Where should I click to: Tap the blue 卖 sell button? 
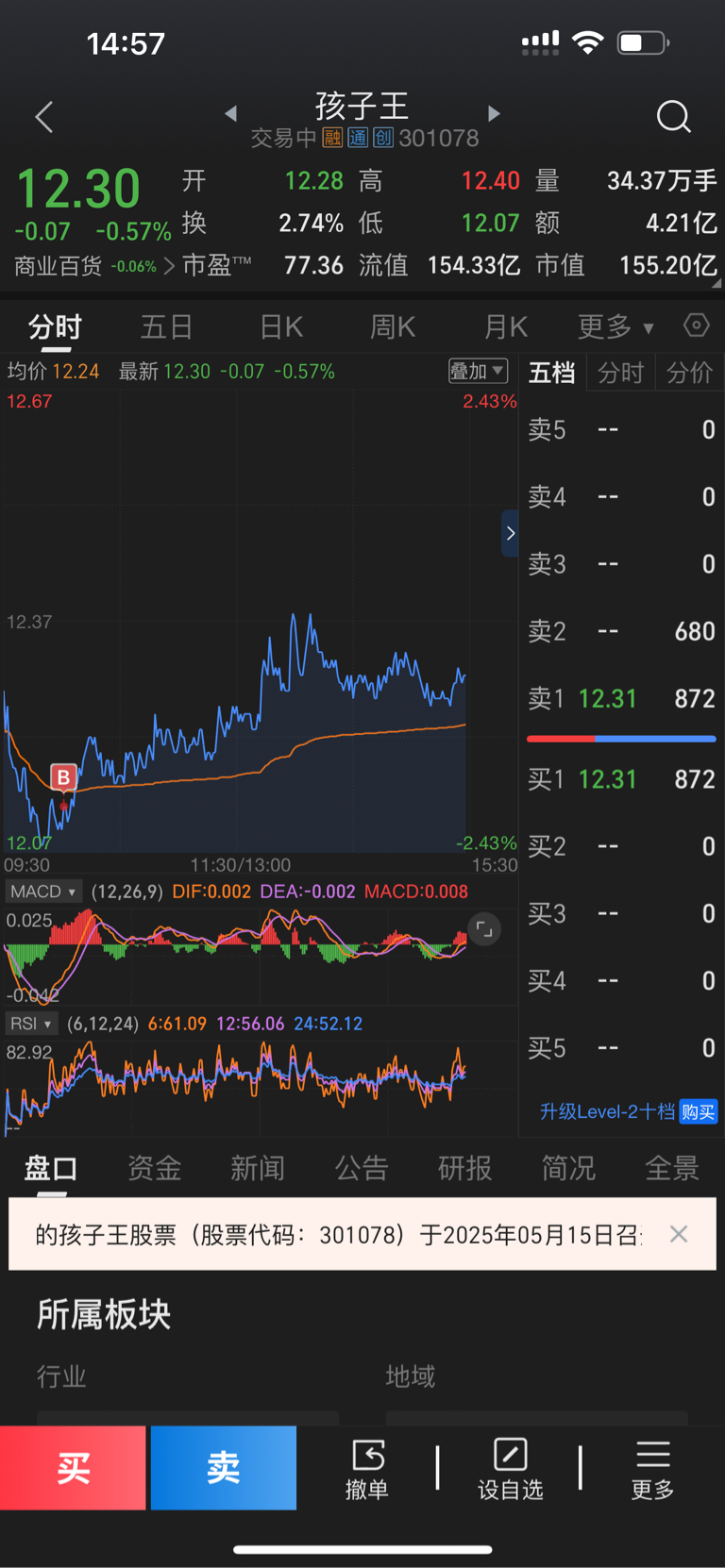point(224,1468)
